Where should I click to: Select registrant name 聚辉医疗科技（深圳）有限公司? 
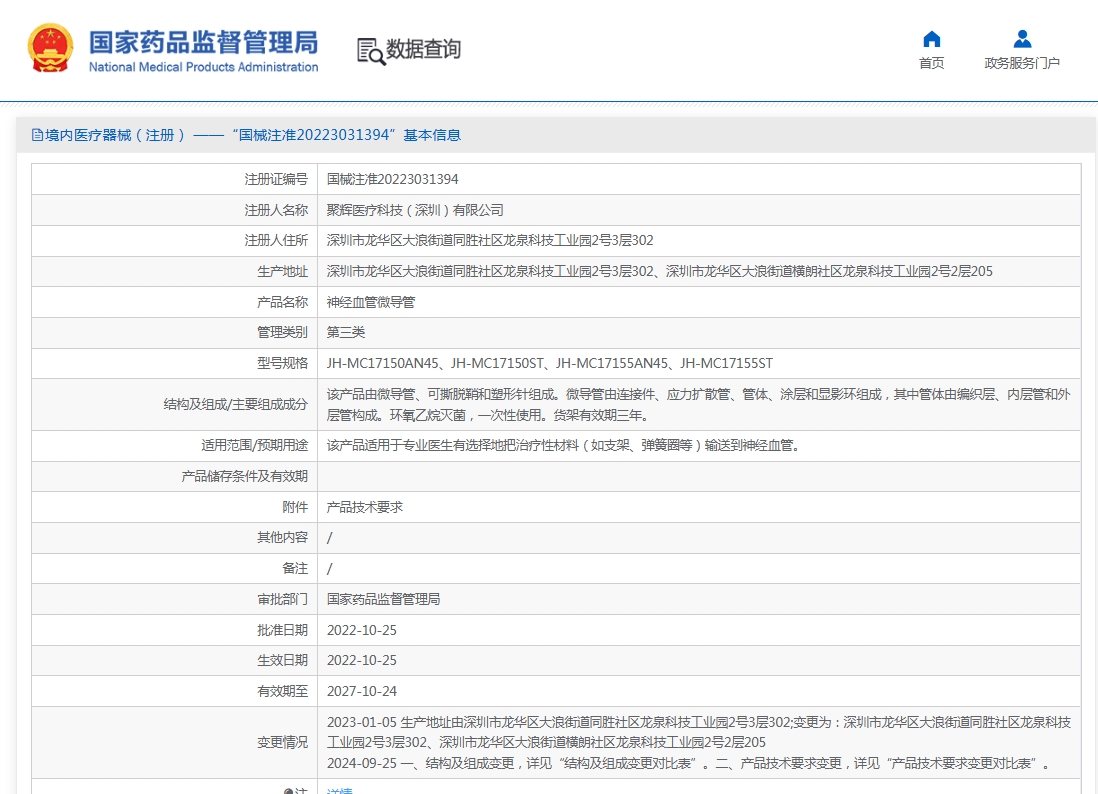coord(415,210)
